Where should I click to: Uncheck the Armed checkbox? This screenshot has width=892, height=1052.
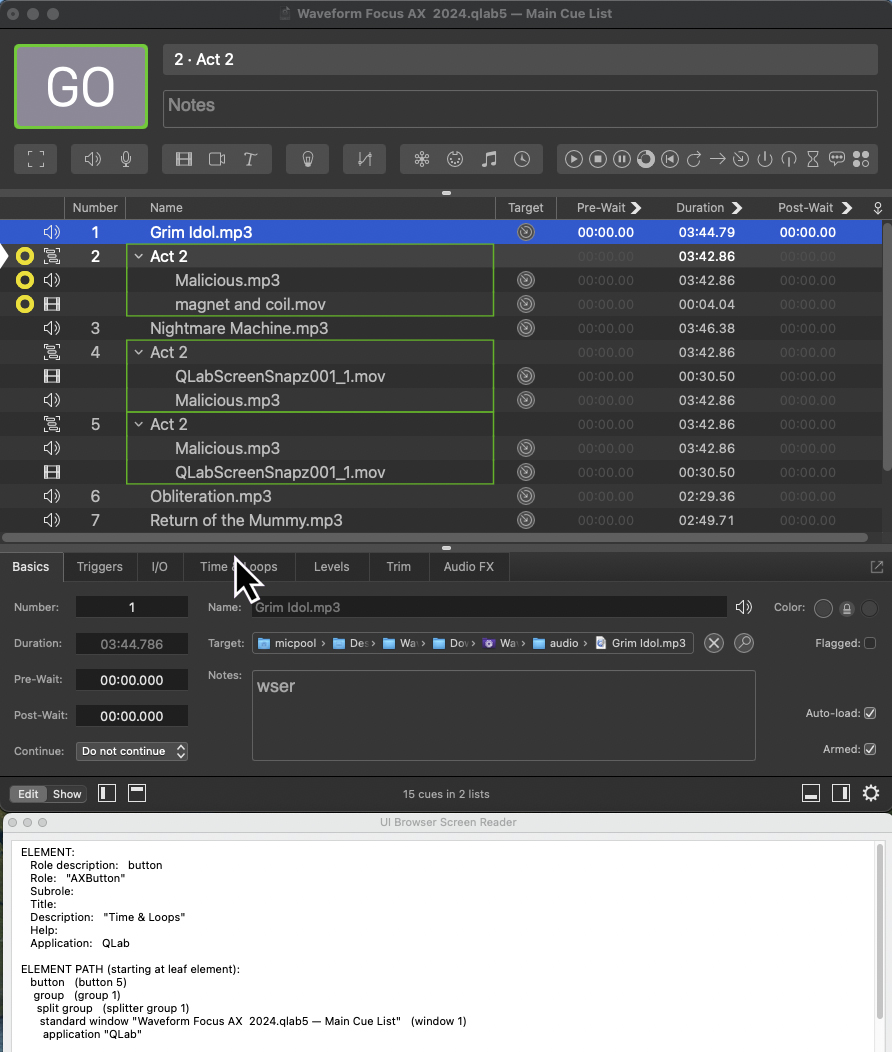point(869,749)
